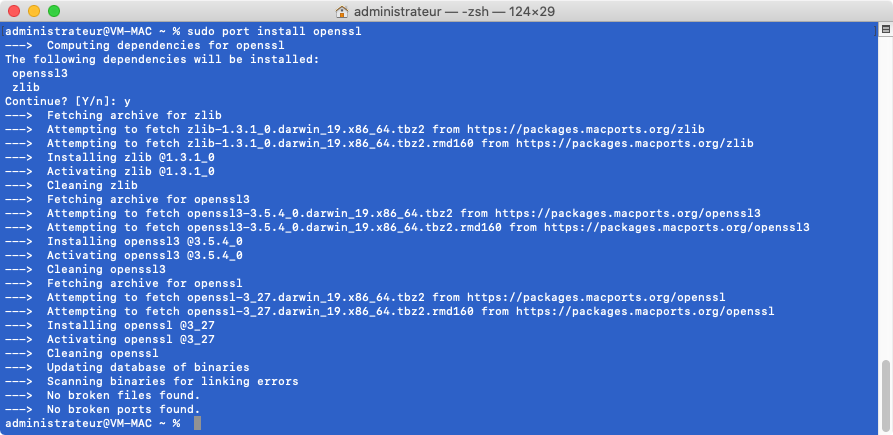Image resolution: width=893 pixels, height=435 pixels.
Task: Click the 'No broken ports found.' output line
Action: (x=123, y=409)
